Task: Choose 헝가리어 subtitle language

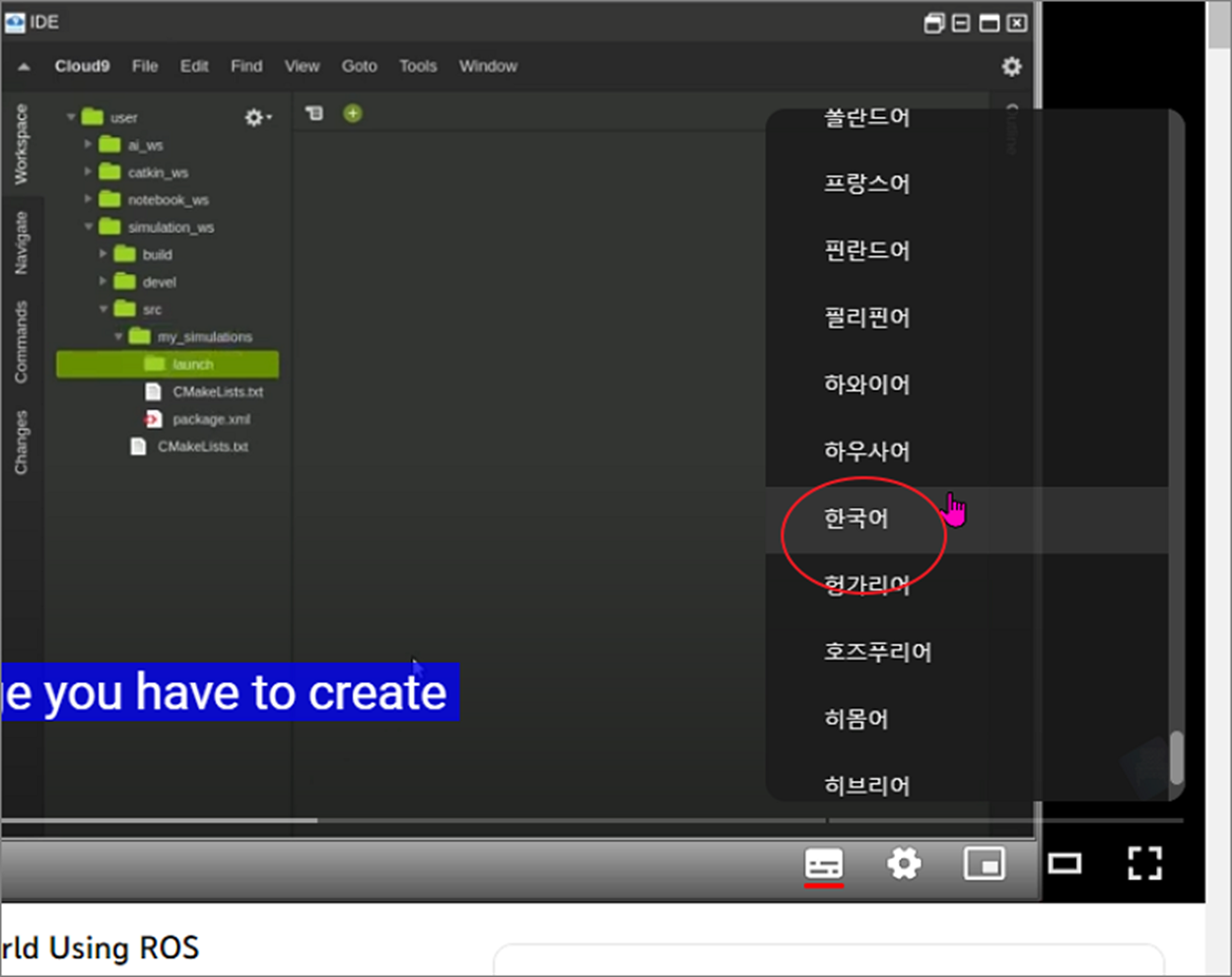Action: [x=967, y=586]
